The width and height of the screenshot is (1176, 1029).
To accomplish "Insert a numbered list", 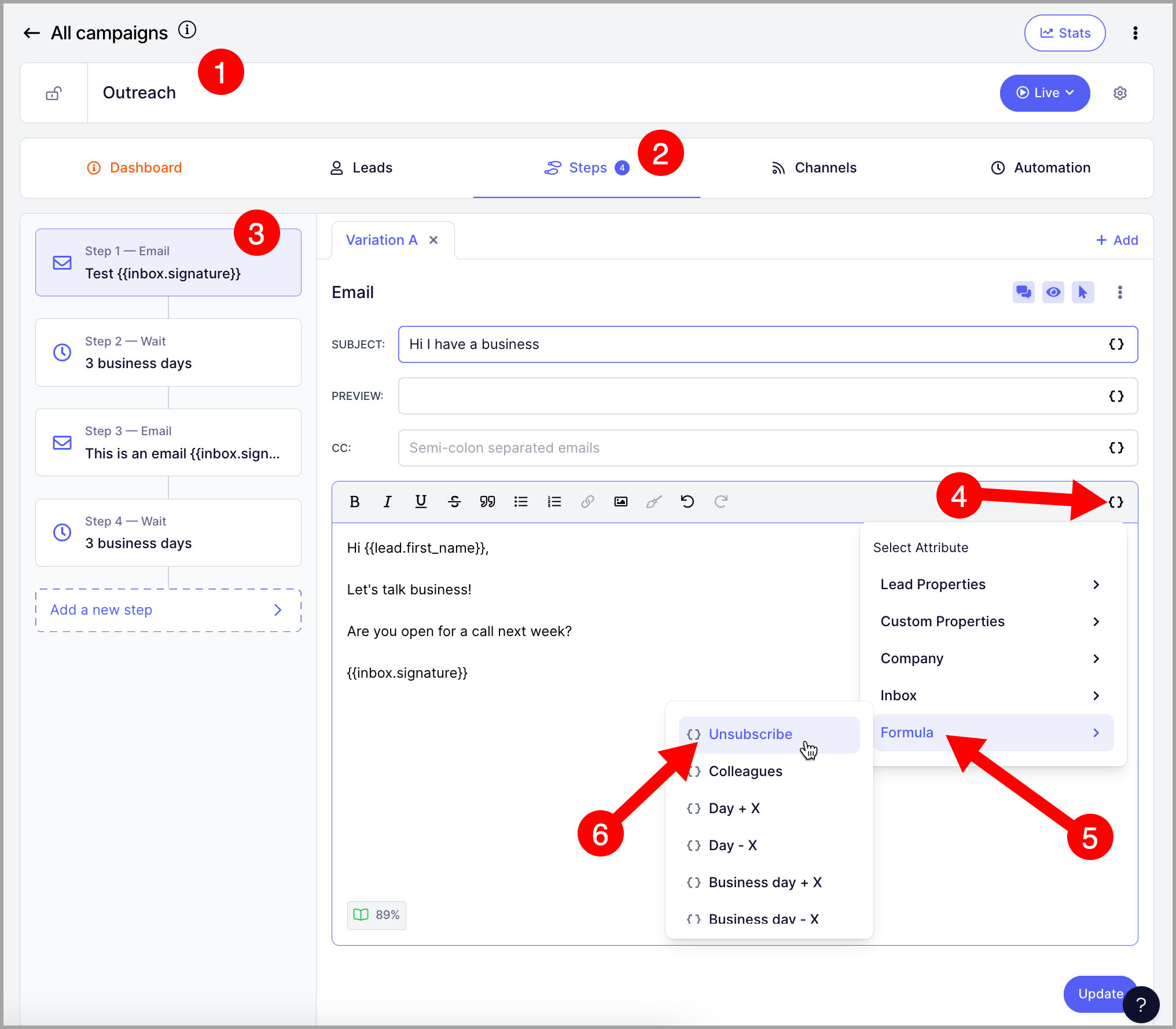I will click(x=554, y=502).
